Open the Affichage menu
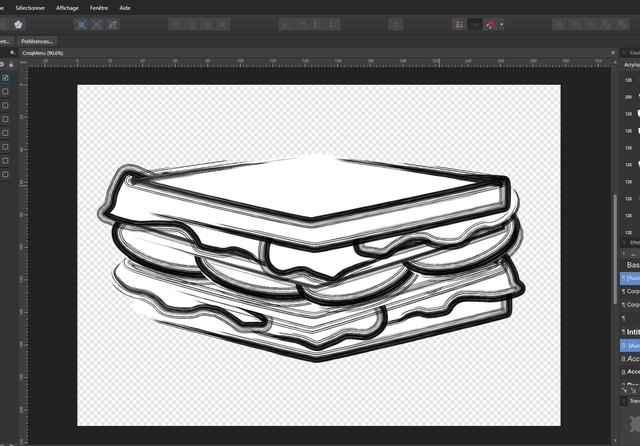 tap(67, 8)
